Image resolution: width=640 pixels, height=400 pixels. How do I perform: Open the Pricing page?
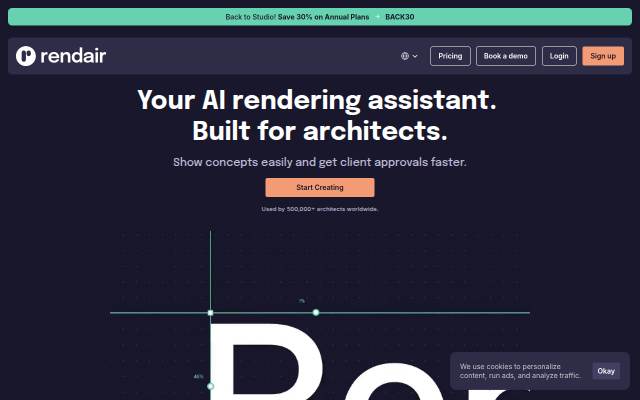pos(450,56)
